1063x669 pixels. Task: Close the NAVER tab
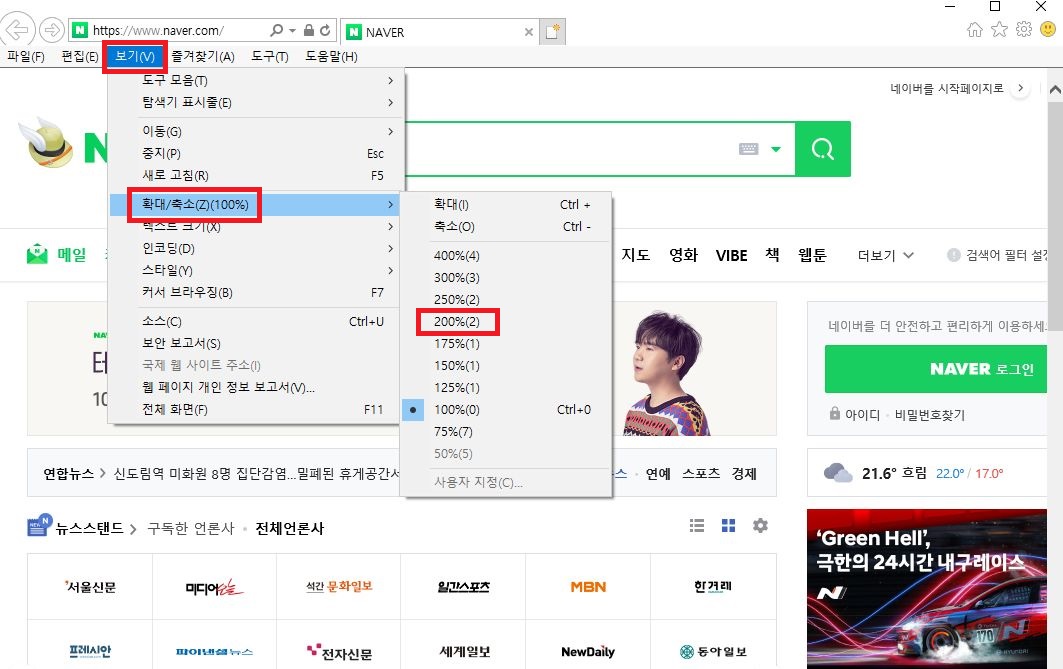(x=529, y=32)
